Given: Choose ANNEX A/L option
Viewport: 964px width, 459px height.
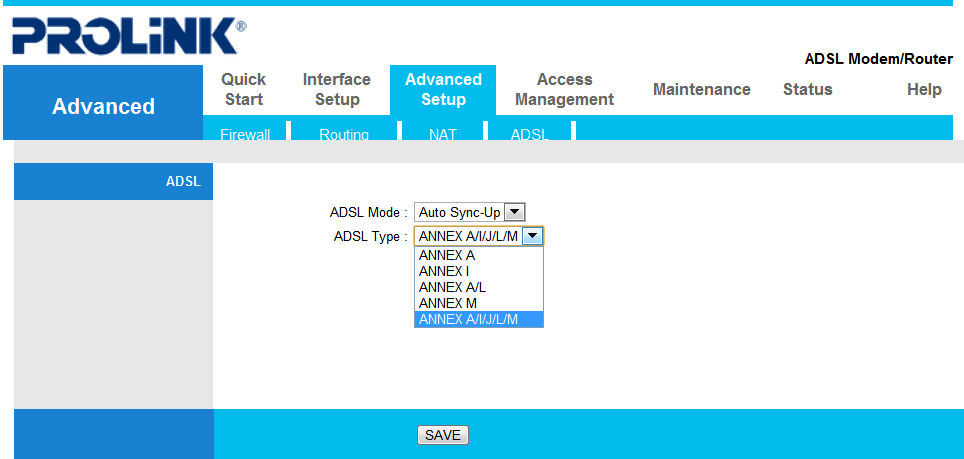Looking at the screenshot, I should click(478, 287).
